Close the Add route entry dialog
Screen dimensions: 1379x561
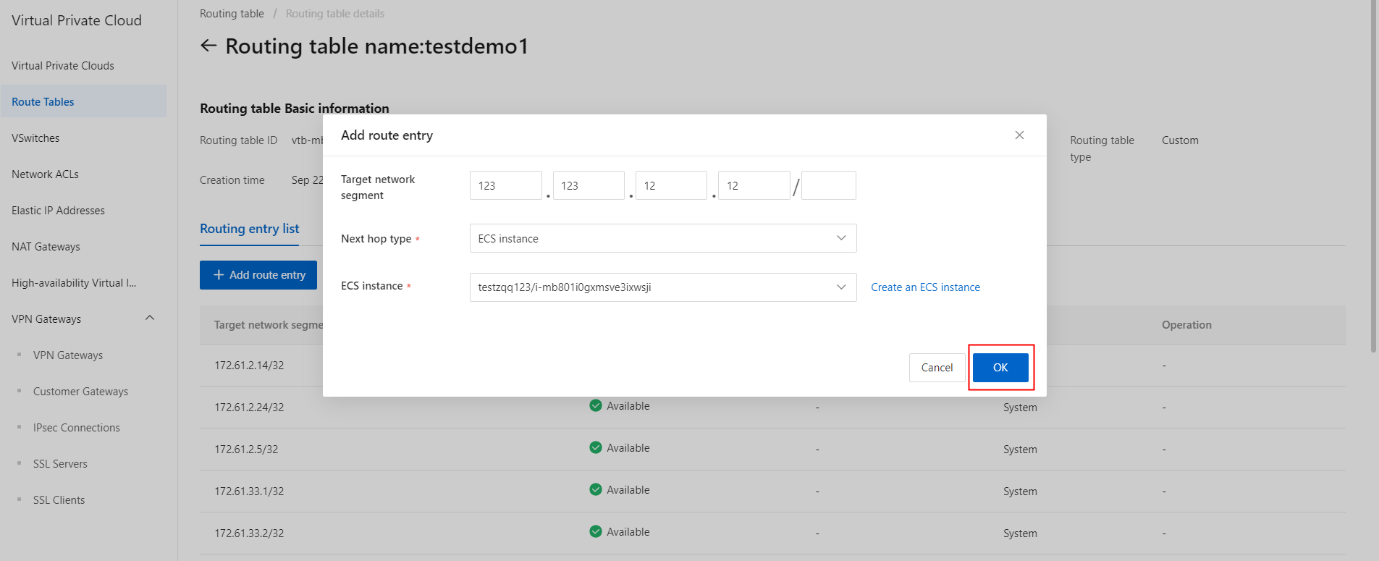(x=1019, y=135)
